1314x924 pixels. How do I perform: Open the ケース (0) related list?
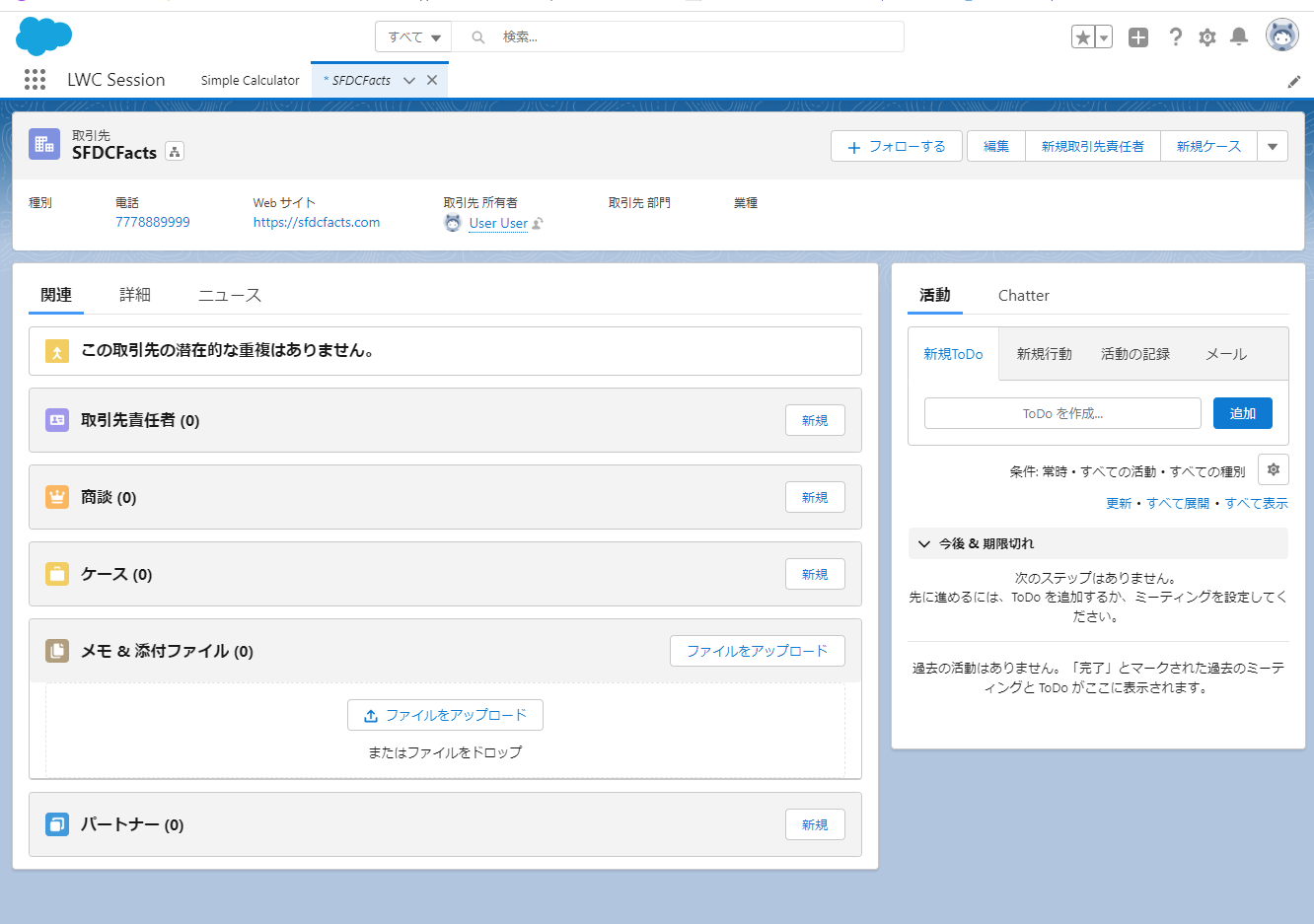click(x=116, y=574)
